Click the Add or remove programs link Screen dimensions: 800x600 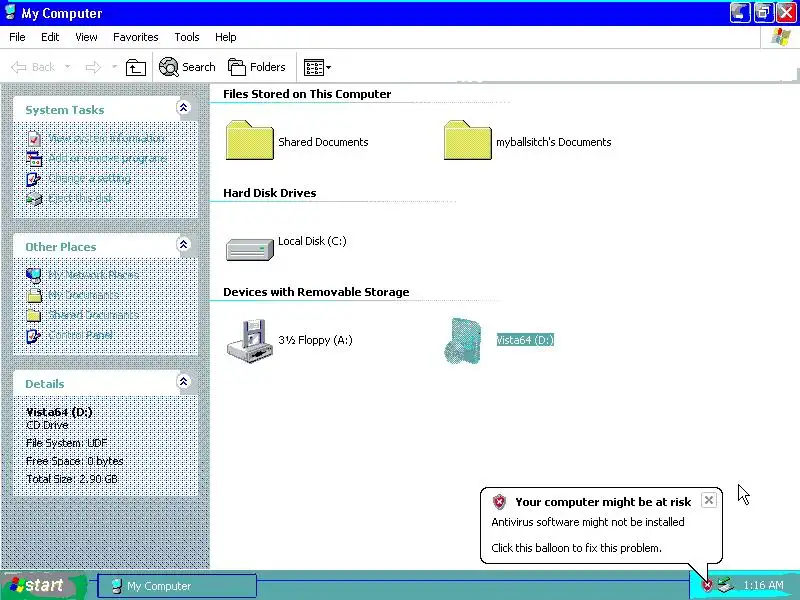(108, 159)
